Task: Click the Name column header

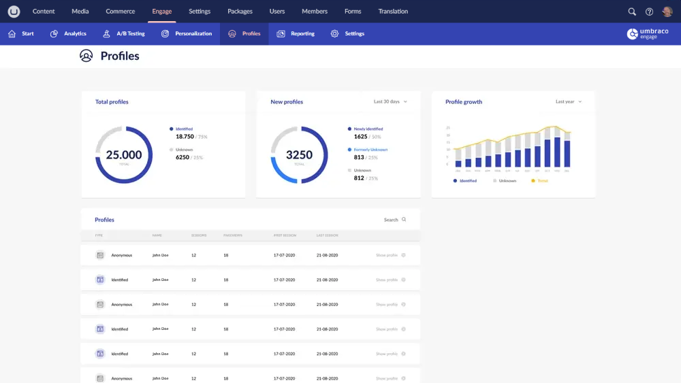Action: (x=157, y=235)
